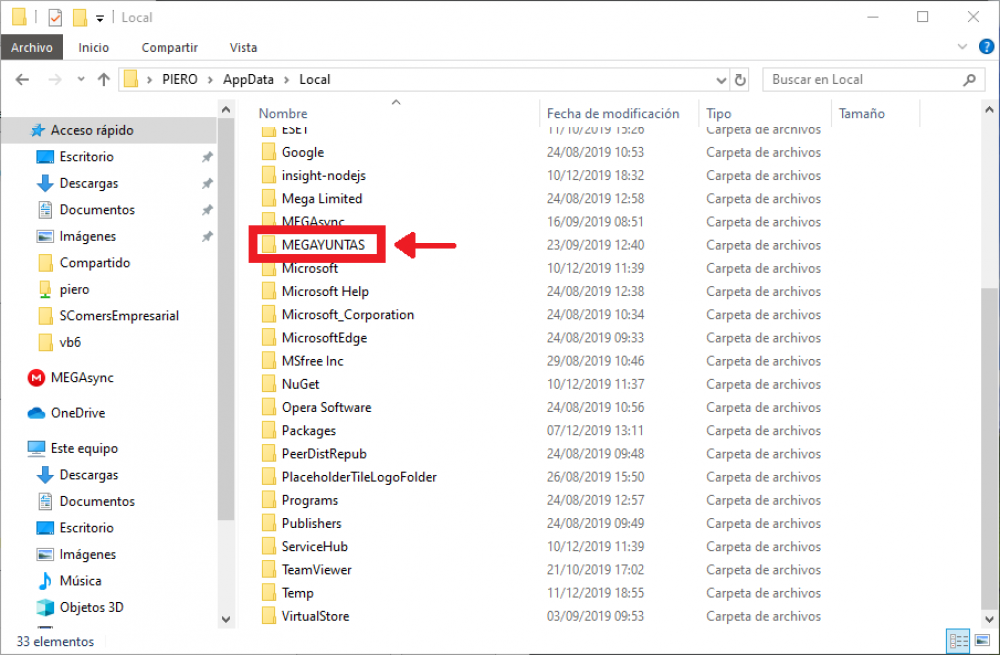Image resolution: width=1000 pixels, height=655 pixels.
Task: Click New folder quick access toolbar icon
Action: (x=80, y=17)
